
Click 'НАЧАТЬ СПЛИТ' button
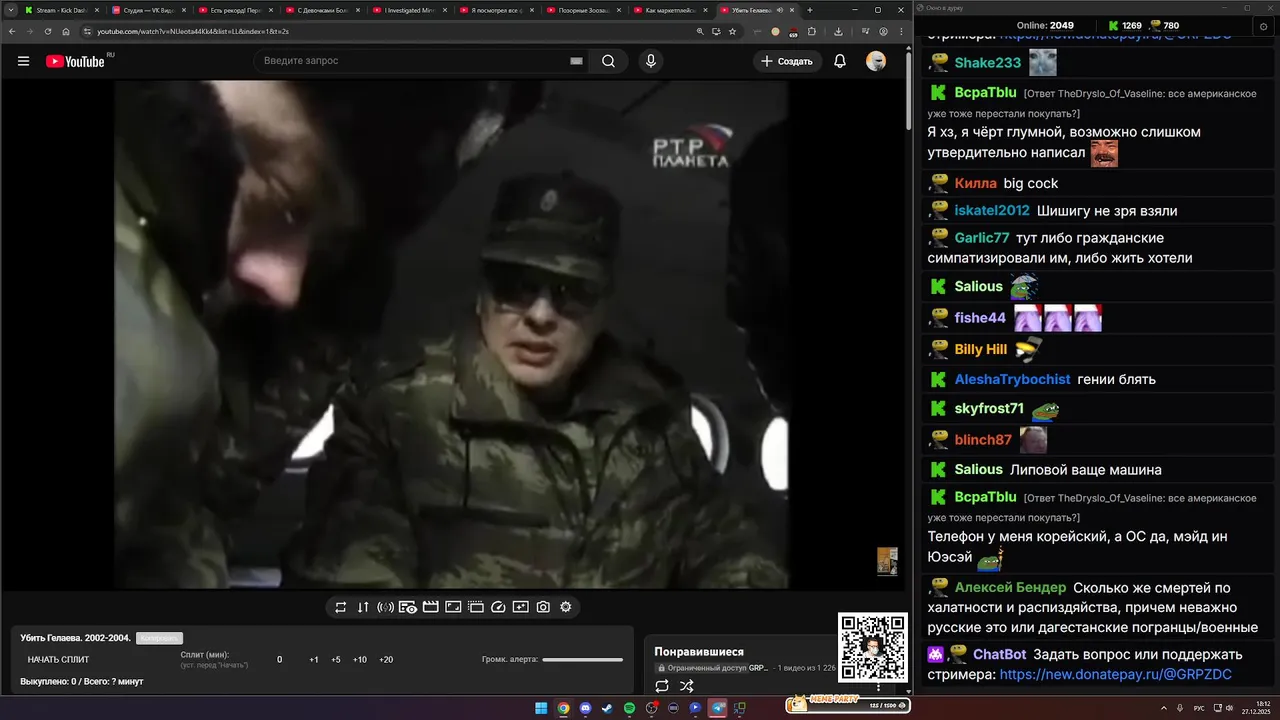(58, 660)
